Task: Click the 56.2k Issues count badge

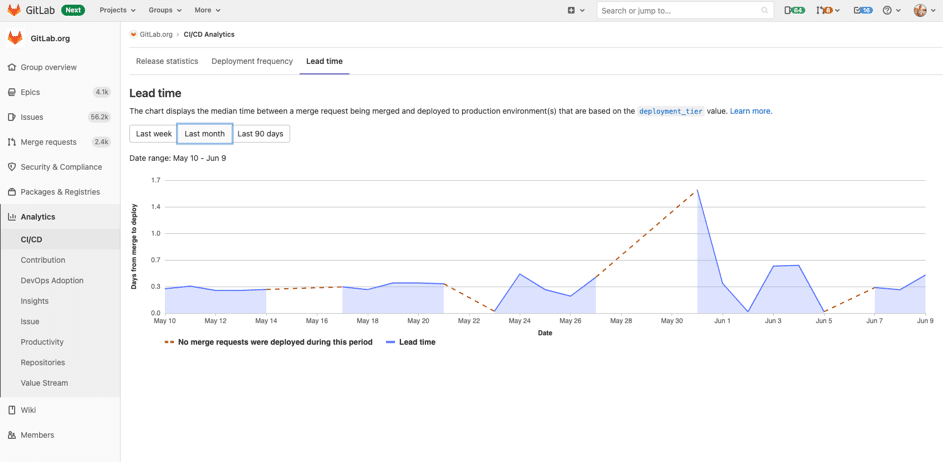Action: [99, 117]
